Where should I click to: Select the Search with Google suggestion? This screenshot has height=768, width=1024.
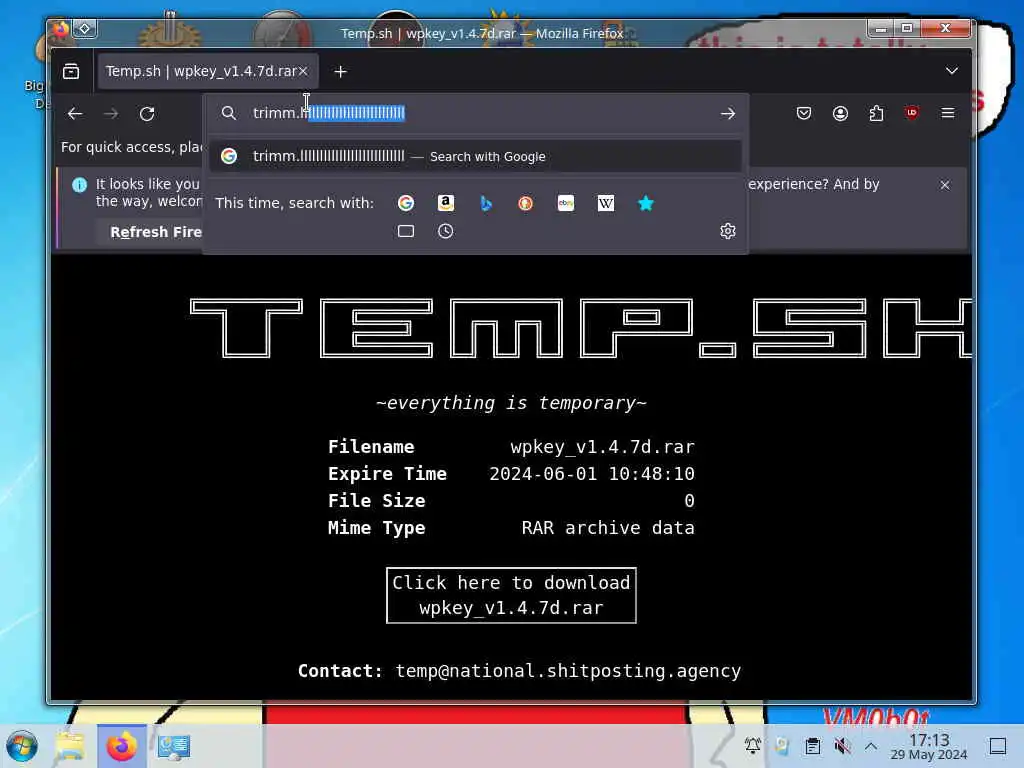[x=475, y=157]
